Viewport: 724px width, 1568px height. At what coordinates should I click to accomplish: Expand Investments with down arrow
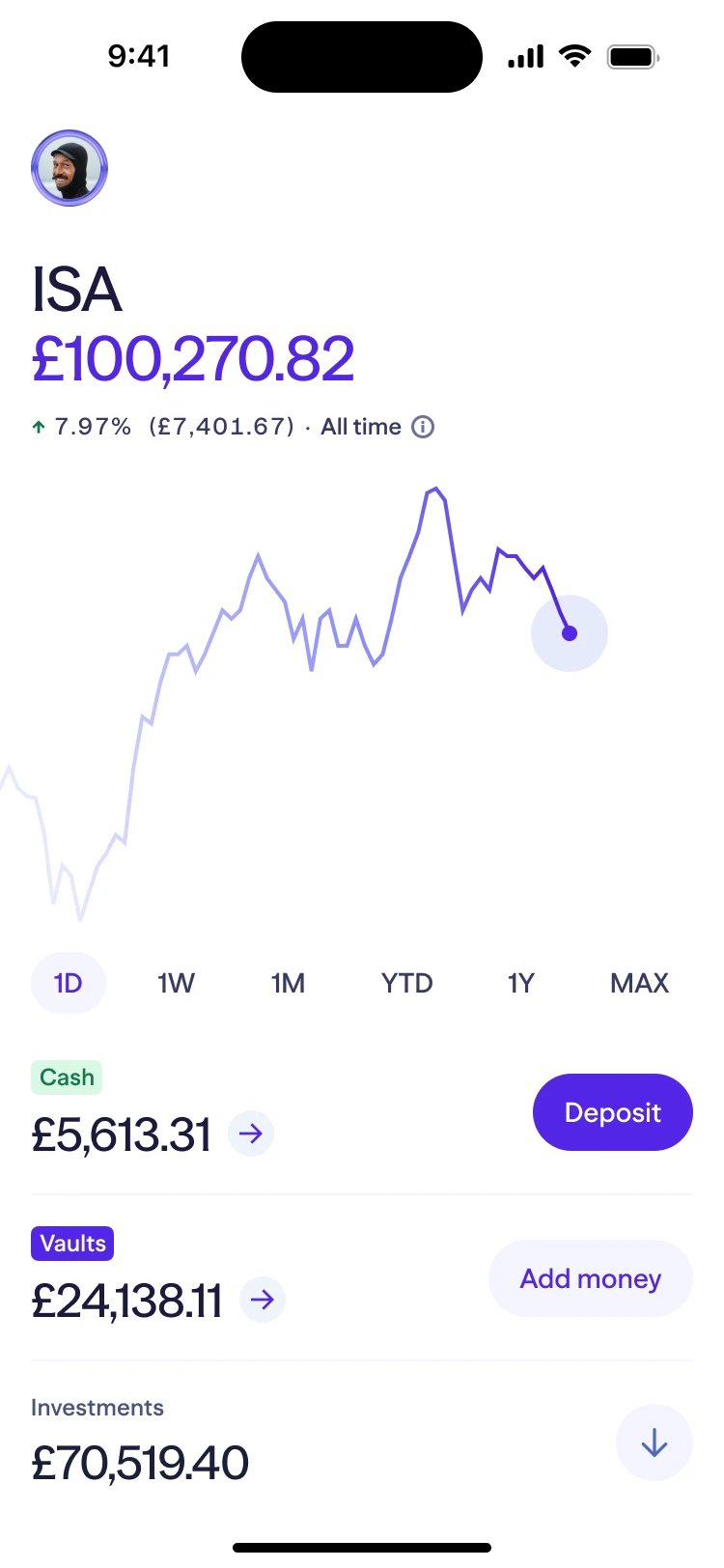tap(654, 1442)
